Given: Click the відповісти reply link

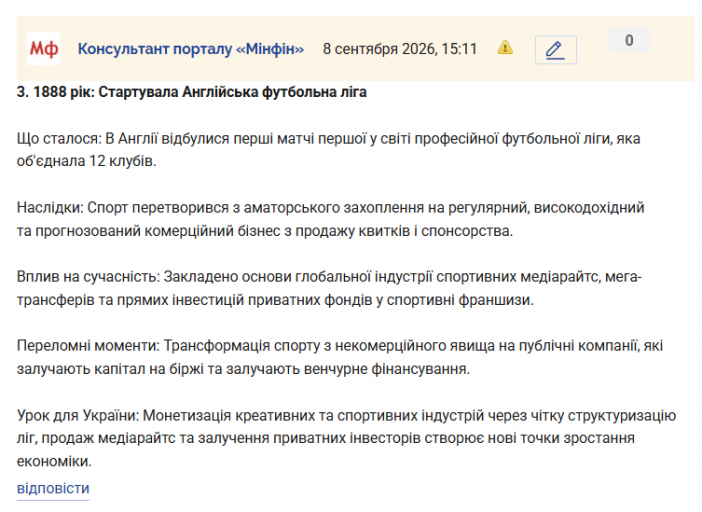Looking at the screenshot, I should pyautogui.click(x=53, y=488).
